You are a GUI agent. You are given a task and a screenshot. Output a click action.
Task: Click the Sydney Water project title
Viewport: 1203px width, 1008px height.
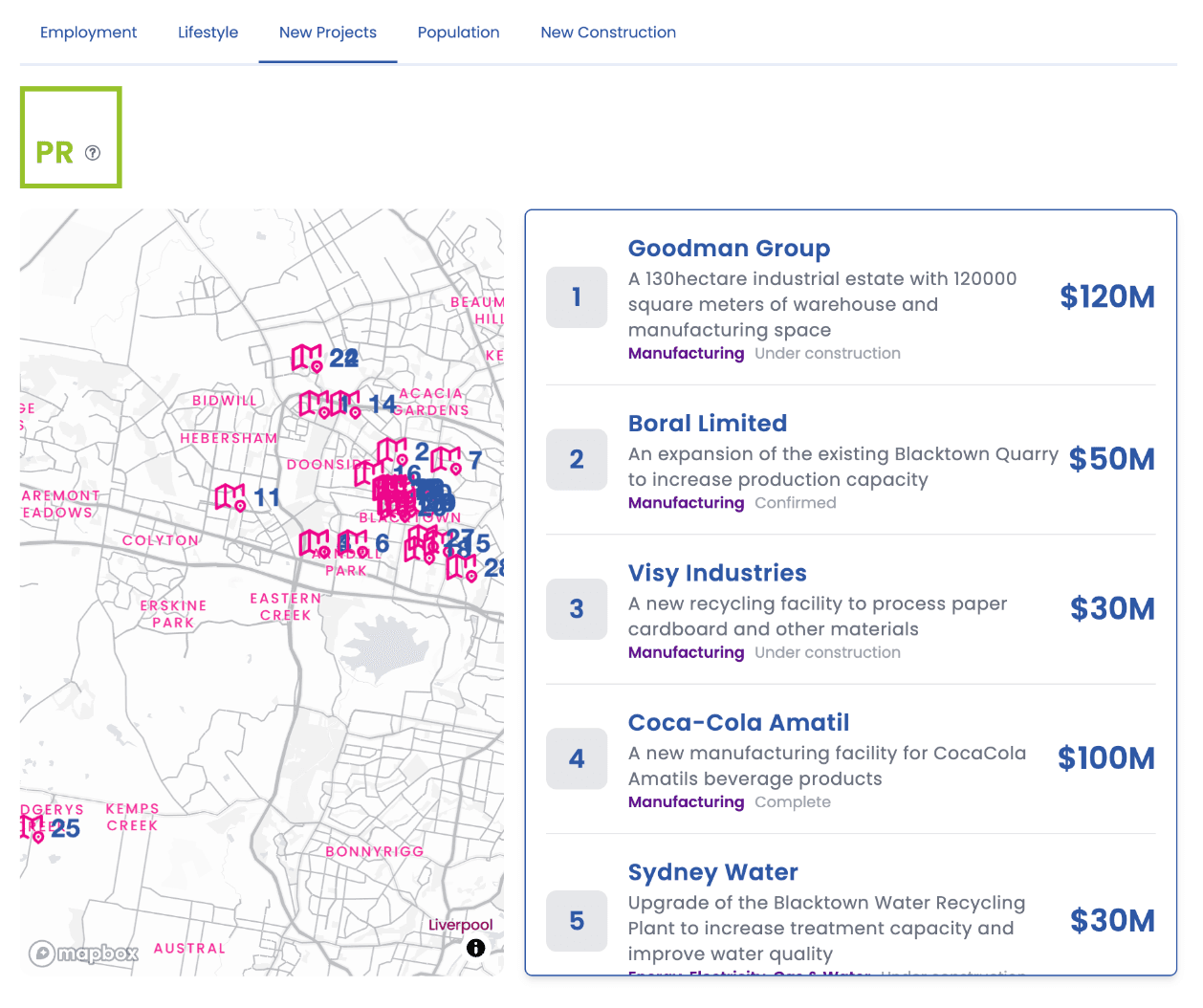click(x=712, y=872)
